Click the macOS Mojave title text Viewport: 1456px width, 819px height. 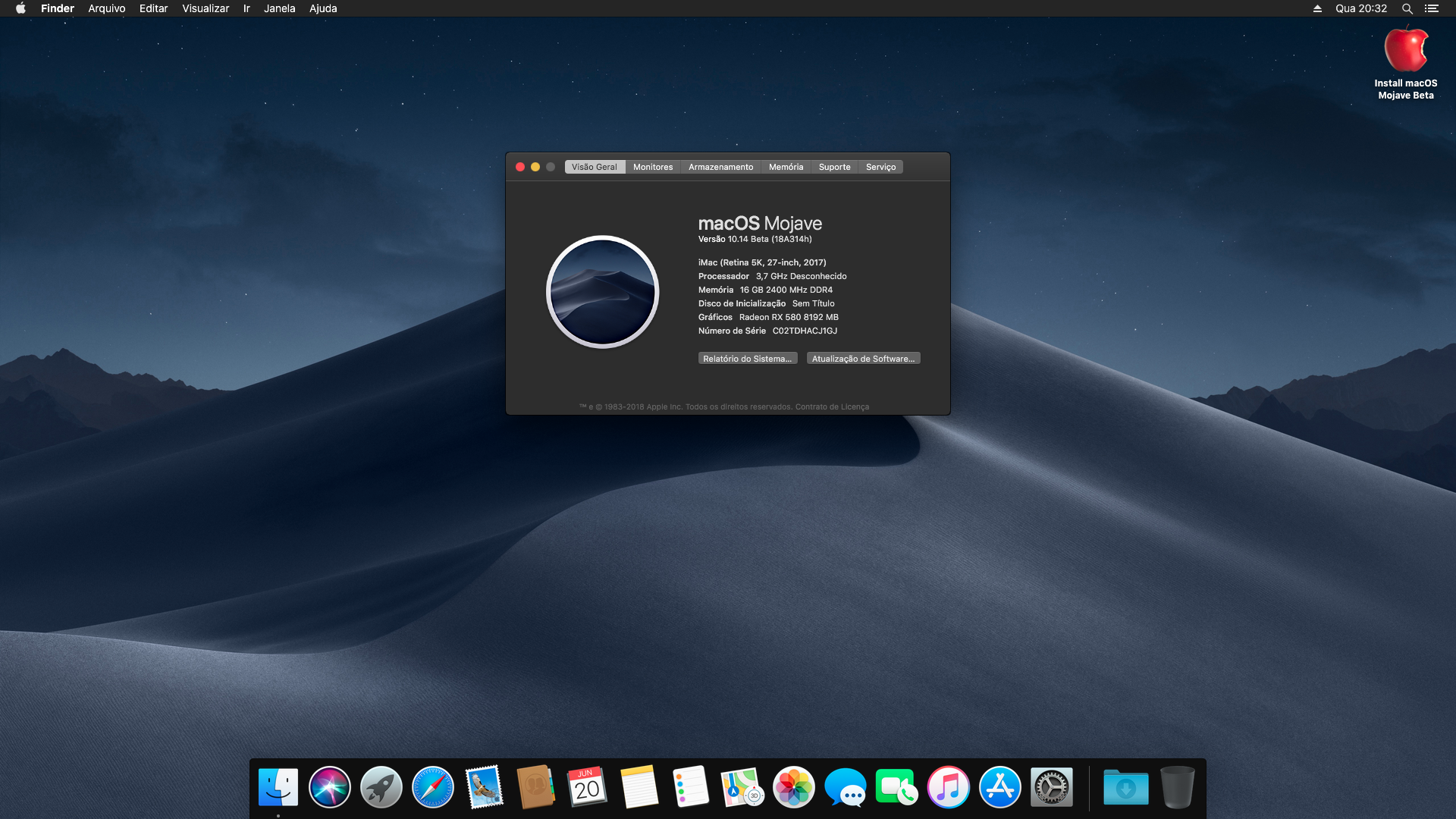coord(760,224)
